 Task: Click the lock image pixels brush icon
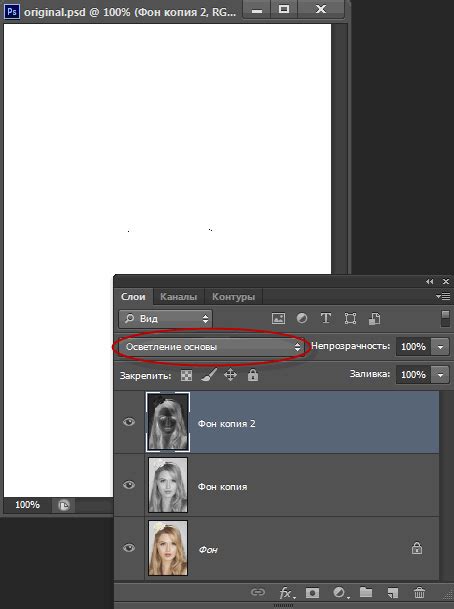coord(209,375)
